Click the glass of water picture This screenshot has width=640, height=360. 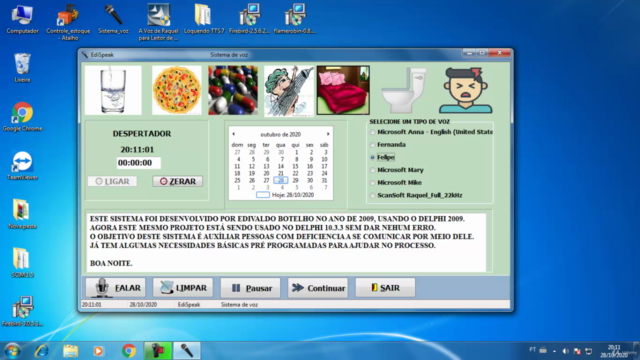click(113, 90)
